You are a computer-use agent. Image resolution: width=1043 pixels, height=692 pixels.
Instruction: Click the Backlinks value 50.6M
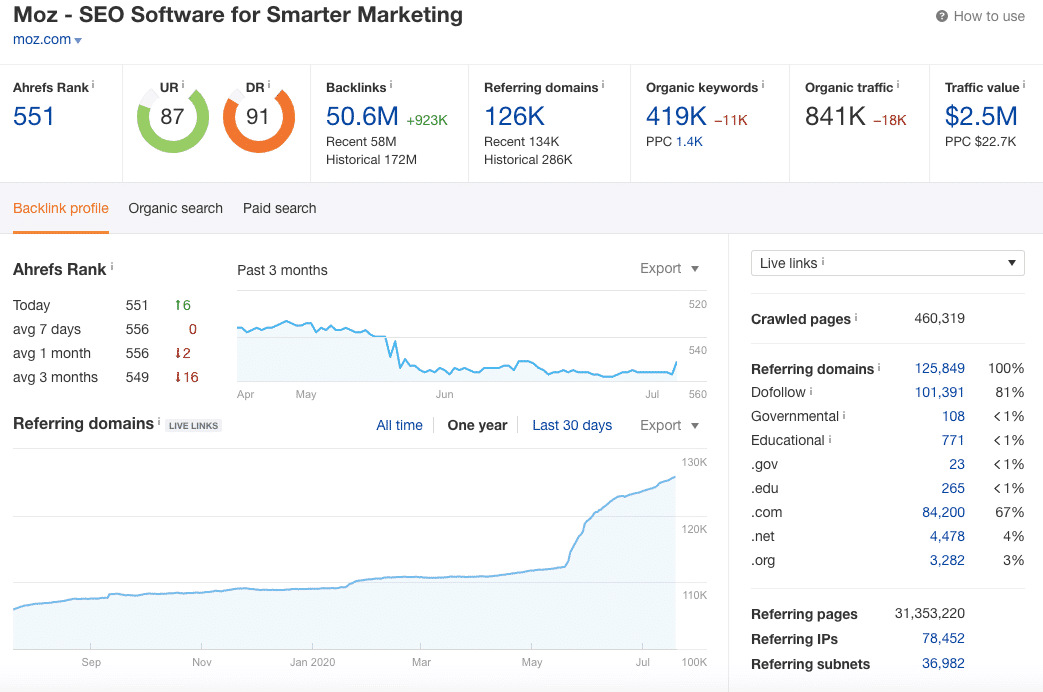click(362, 116)
